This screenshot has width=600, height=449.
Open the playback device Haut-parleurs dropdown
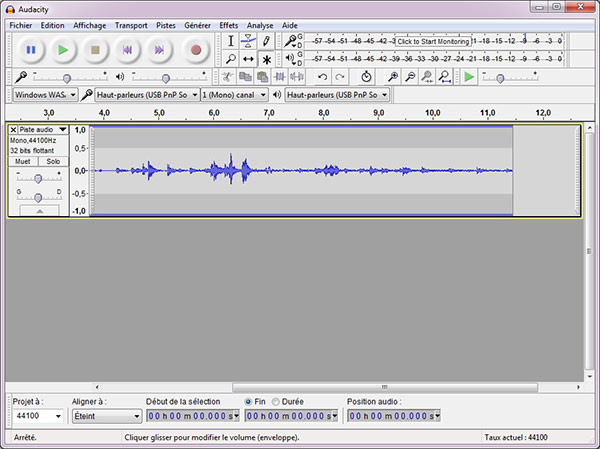click(x=337, y=95)
